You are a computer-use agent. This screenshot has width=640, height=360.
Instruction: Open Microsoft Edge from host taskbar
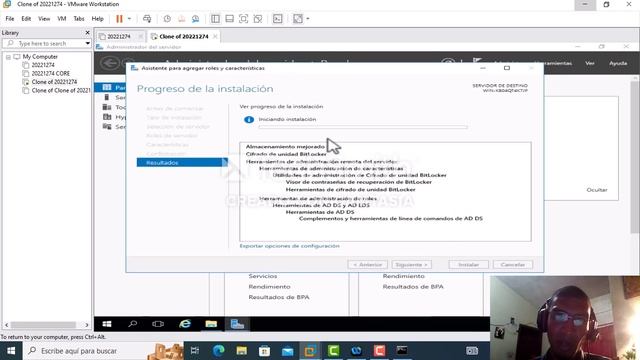click(x=218, y=351)
